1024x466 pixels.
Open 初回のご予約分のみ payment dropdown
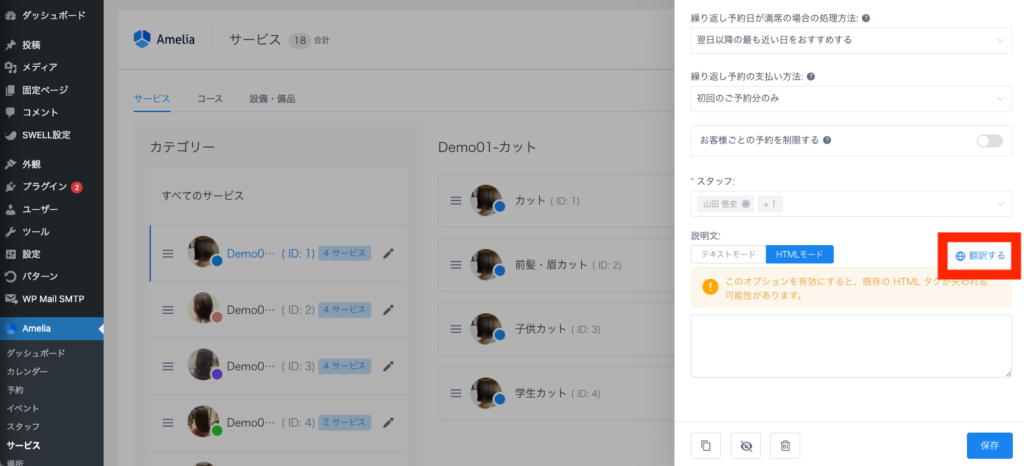point(851,99)
